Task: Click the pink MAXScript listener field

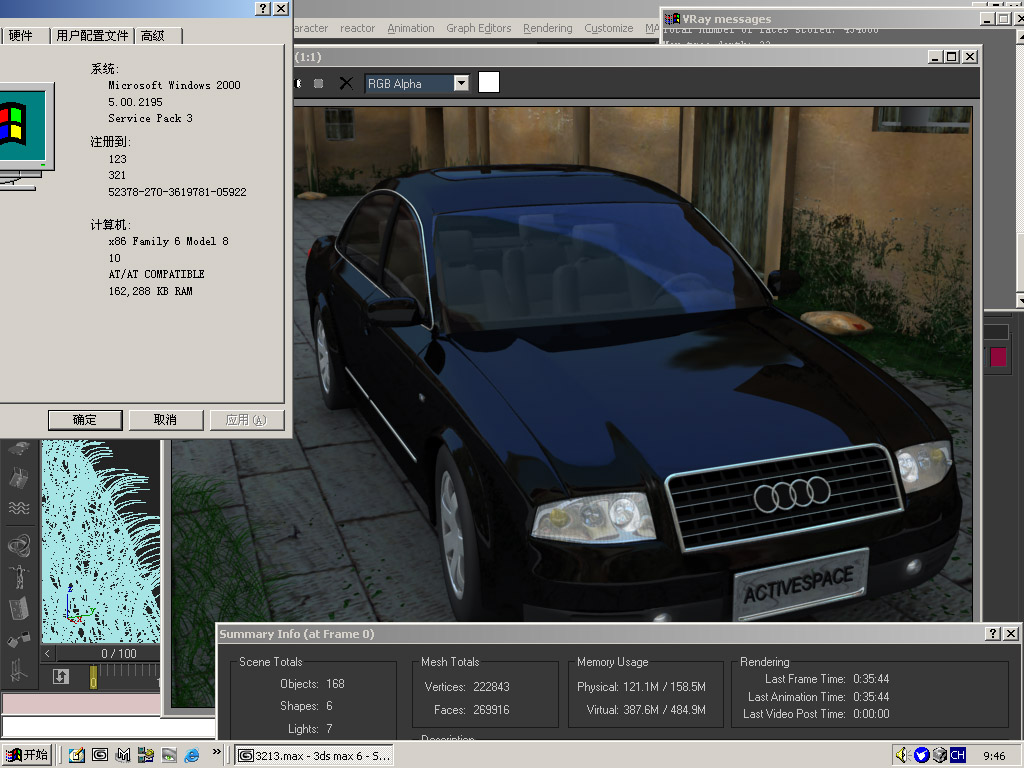Action: [81, 703]
